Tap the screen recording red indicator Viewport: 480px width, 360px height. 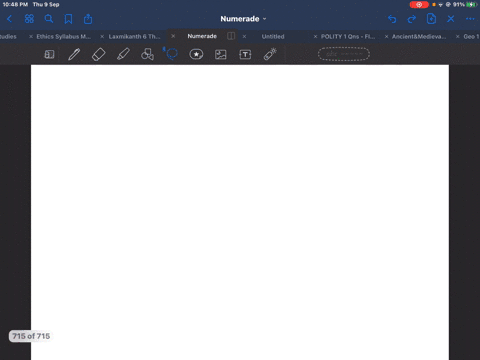pos(419,5)
